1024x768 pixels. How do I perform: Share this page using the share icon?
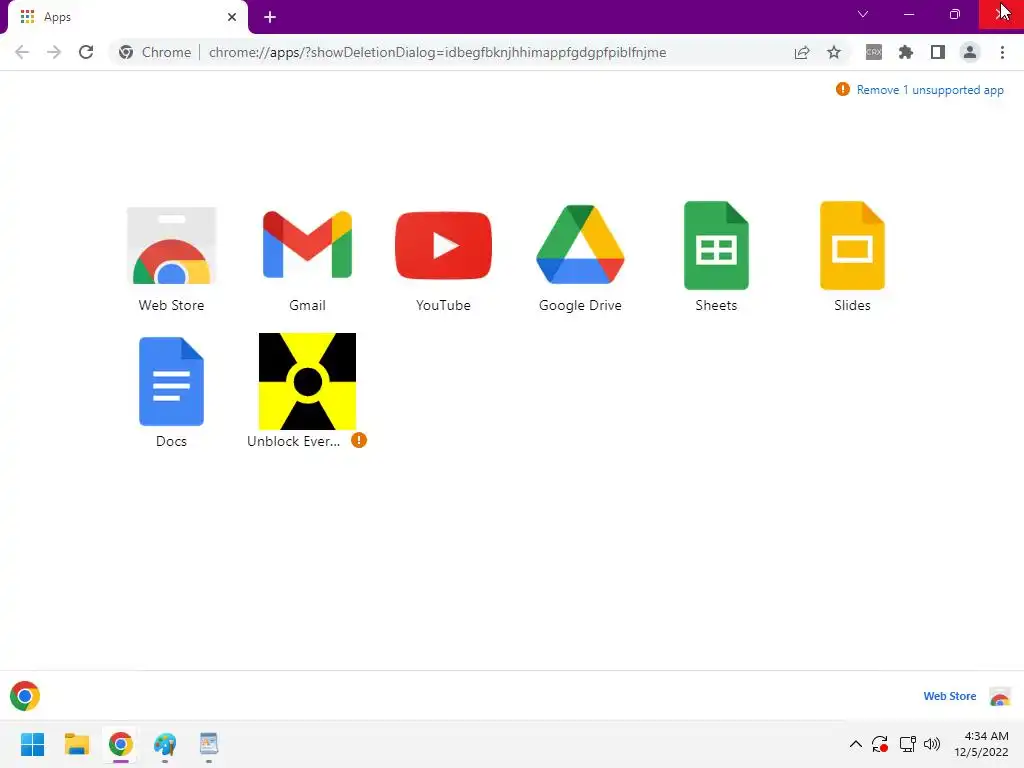802,52
